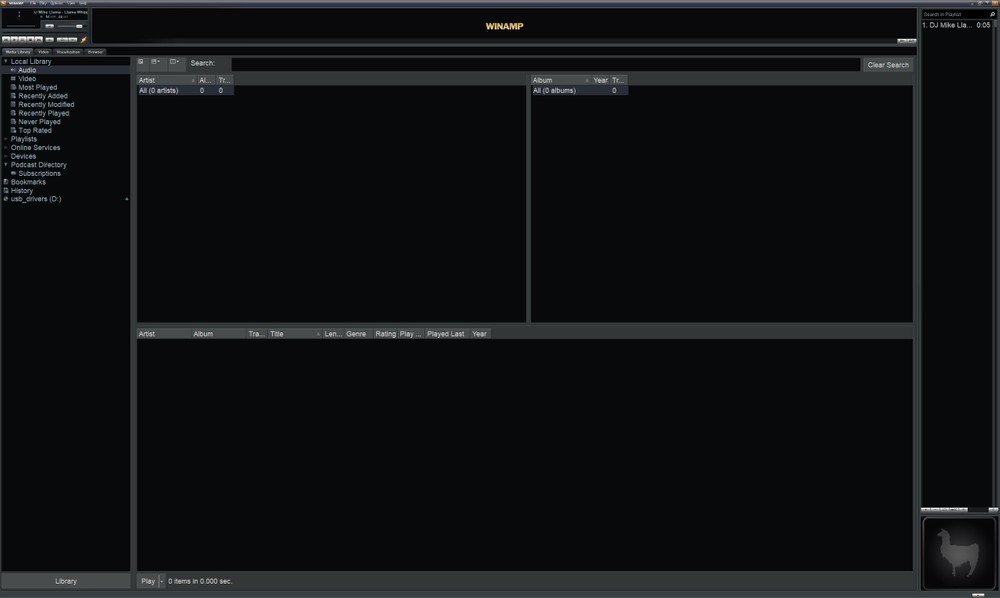The image size is (1000, 598).
Task: Sort the track list by Title column
Action: 295,334
